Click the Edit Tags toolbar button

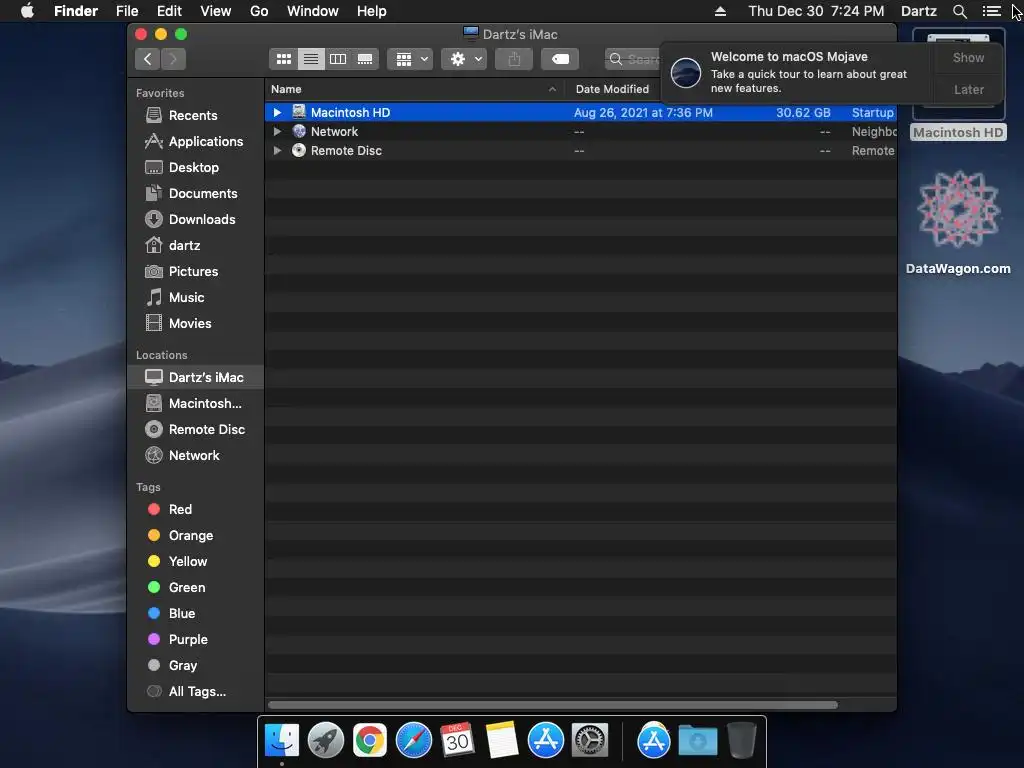tap(560, 59)
